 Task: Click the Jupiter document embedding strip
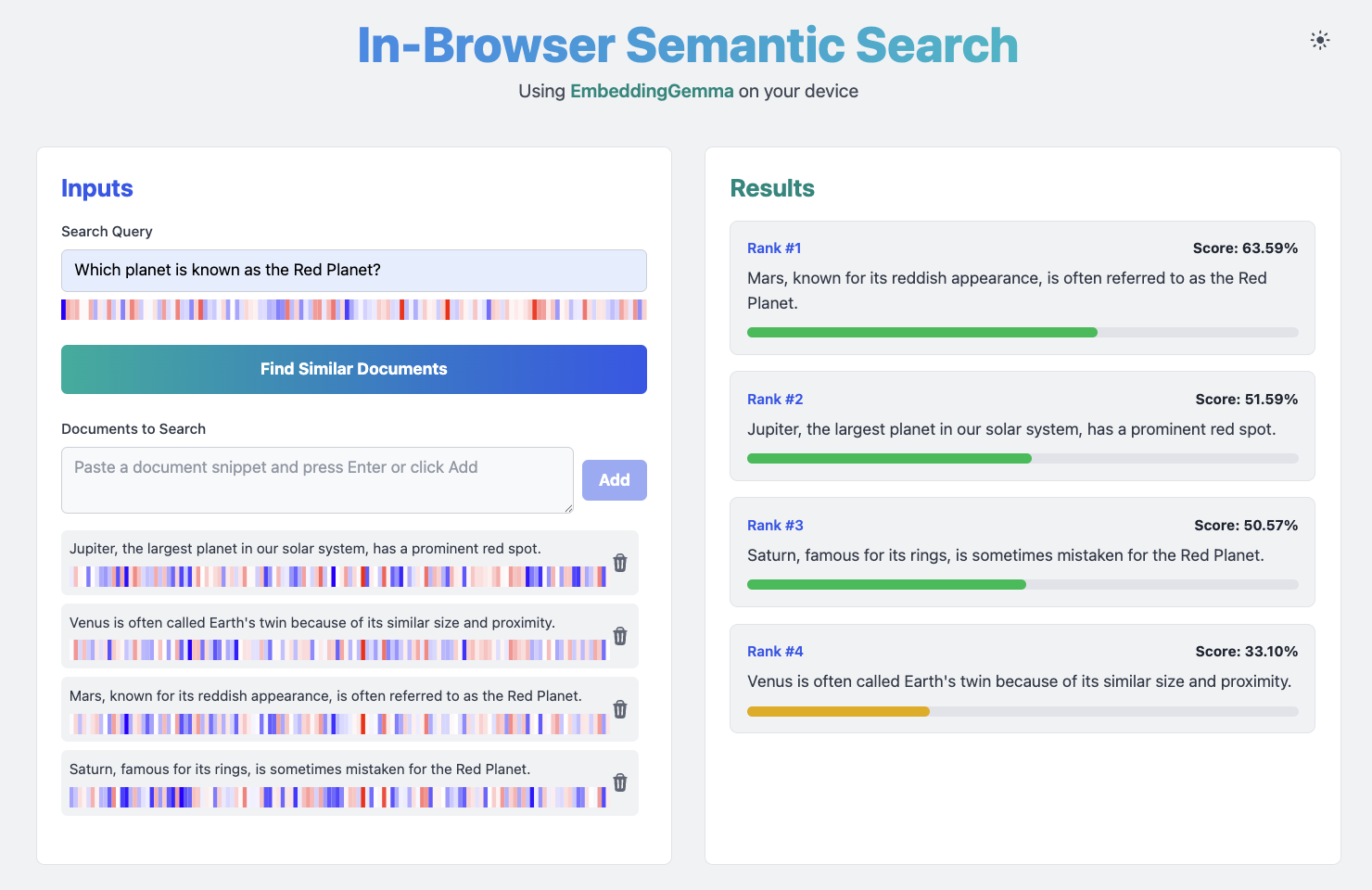[x=337, y=577]
